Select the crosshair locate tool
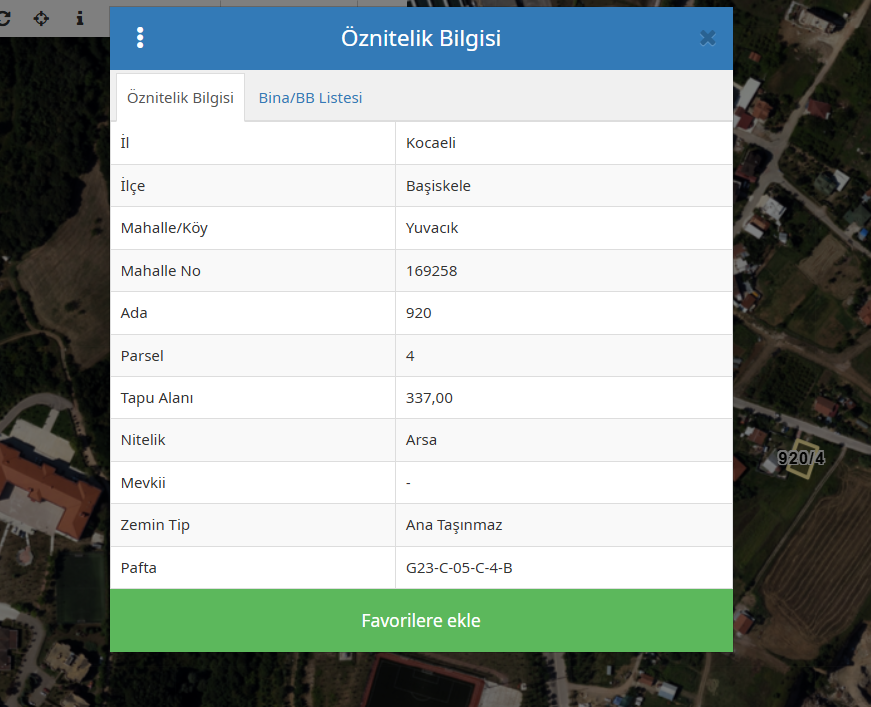 pos(41,18)
